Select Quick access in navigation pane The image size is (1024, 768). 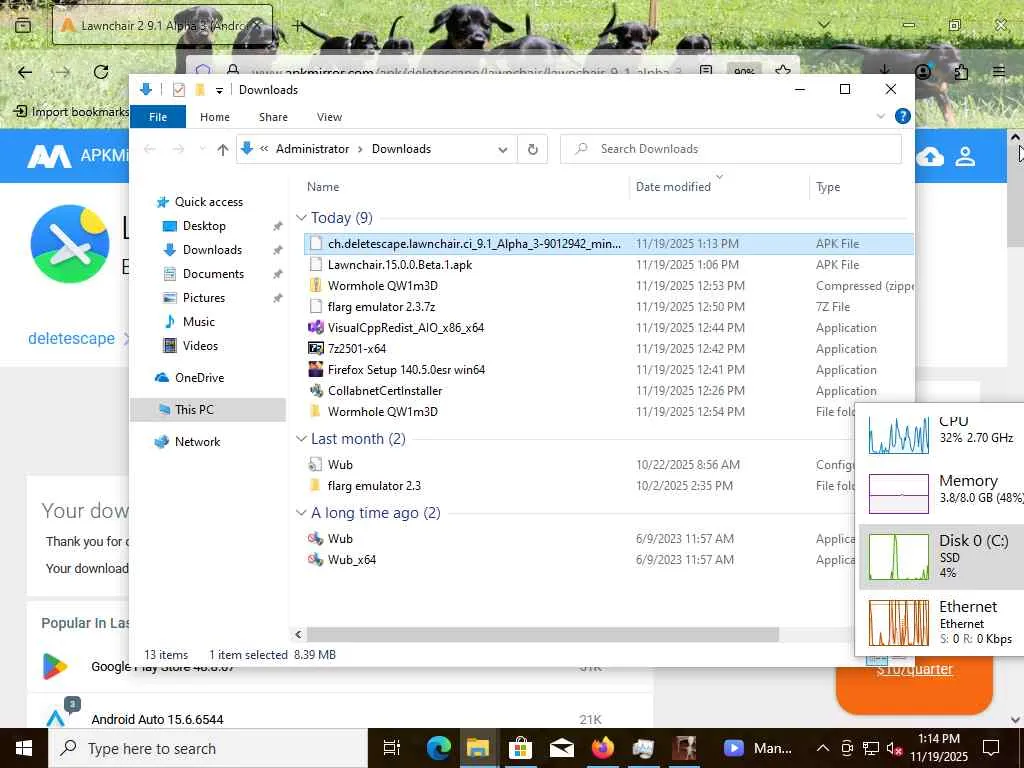pos(208,202)
